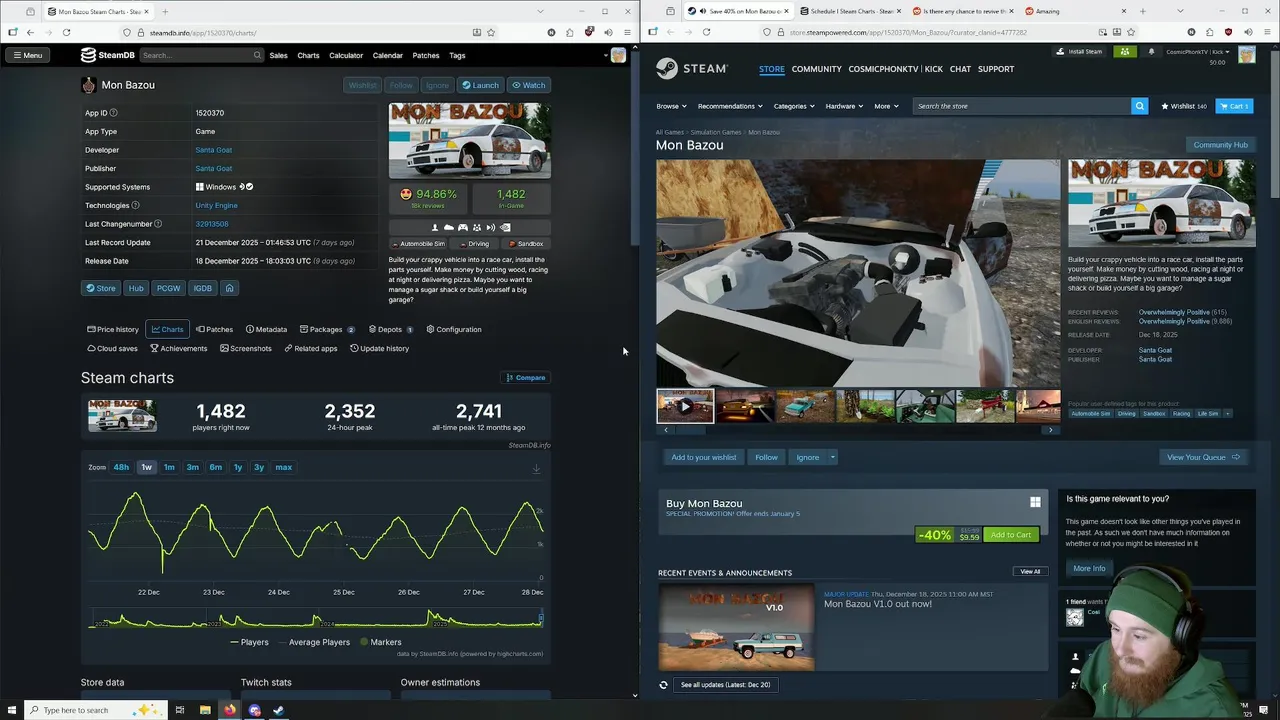Click the Steam store search magnifier button
This screenshot has height=720, width=1280.
point(1139,106)
